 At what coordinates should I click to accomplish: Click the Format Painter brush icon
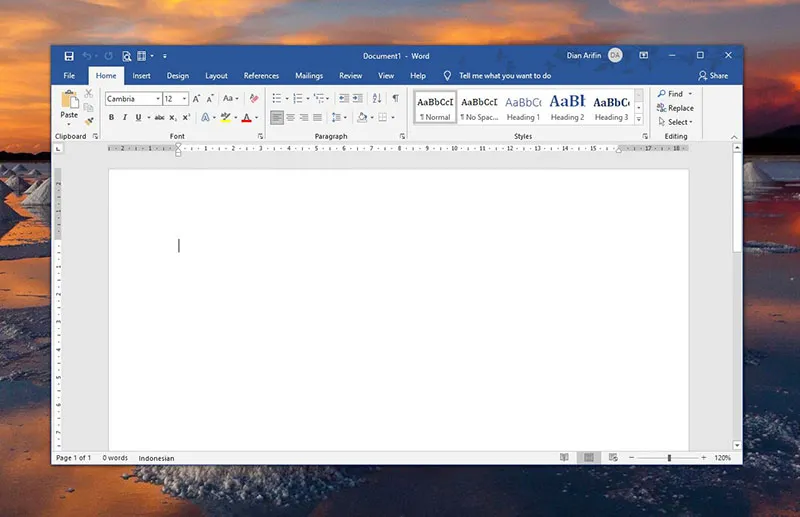point(89,122)
